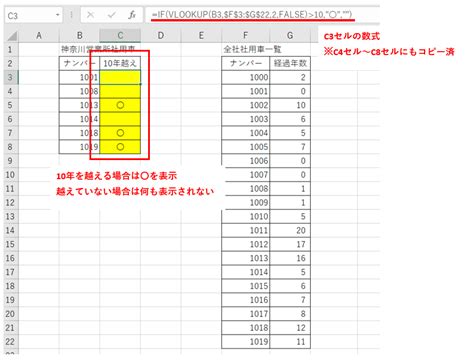Click cell F8 containing 1005
Viewport: 474px width, 363px height.
pos(246,147)
